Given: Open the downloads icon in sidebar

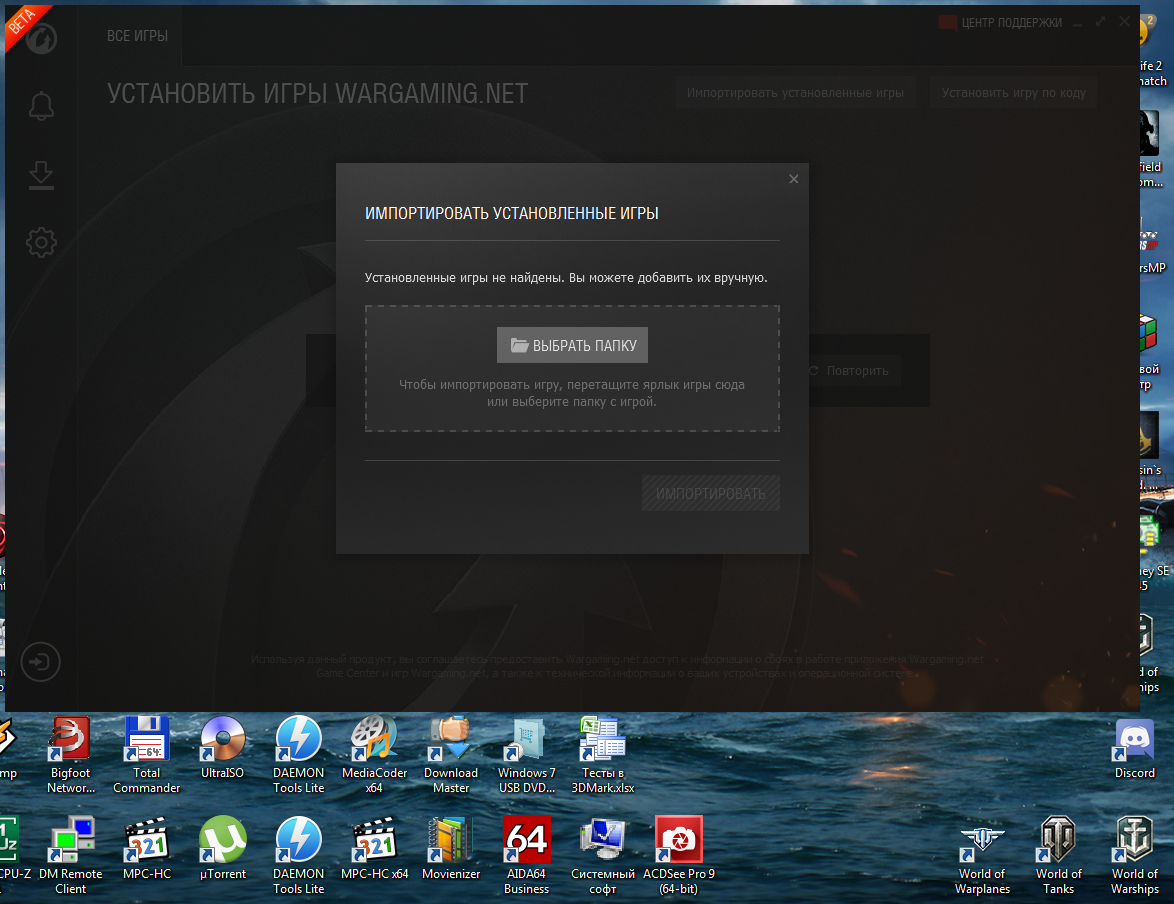Looking at the screenshot, I should coord(41,175).
